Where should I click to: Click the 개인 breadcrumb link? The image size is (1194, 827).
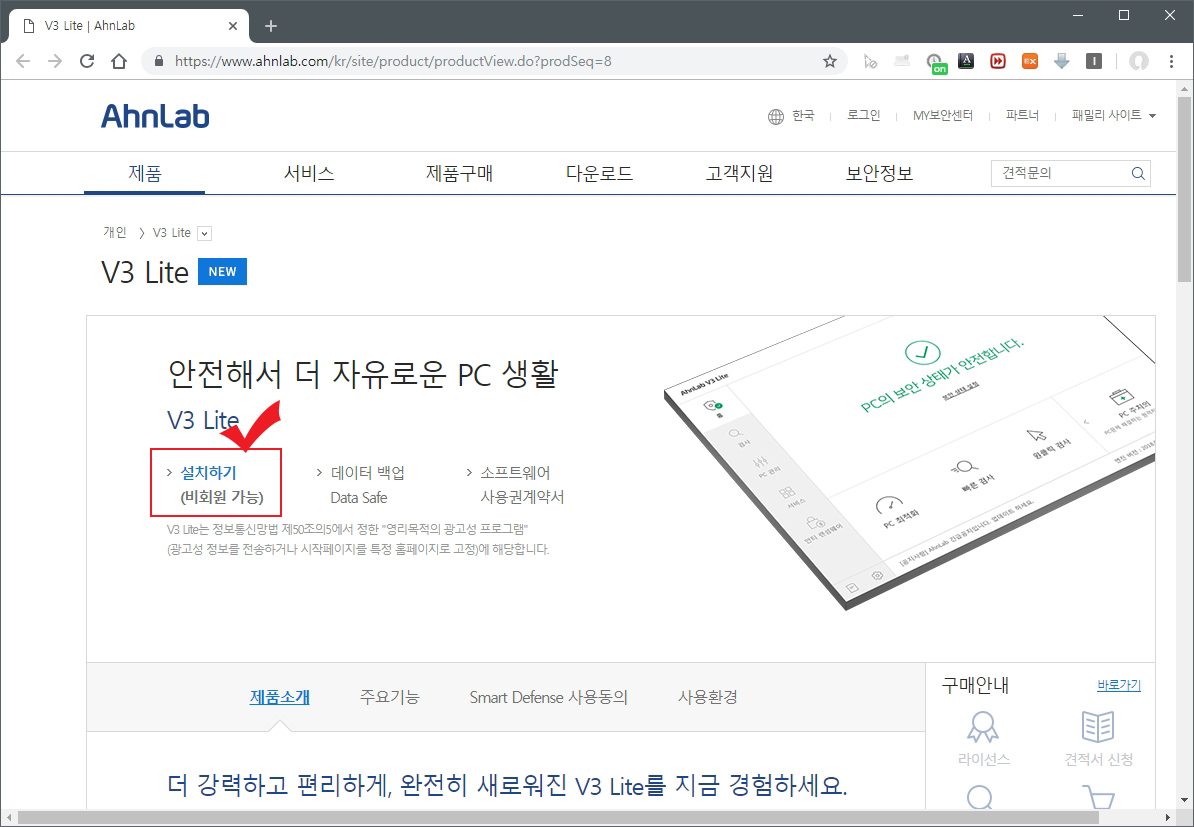point(115,232)
